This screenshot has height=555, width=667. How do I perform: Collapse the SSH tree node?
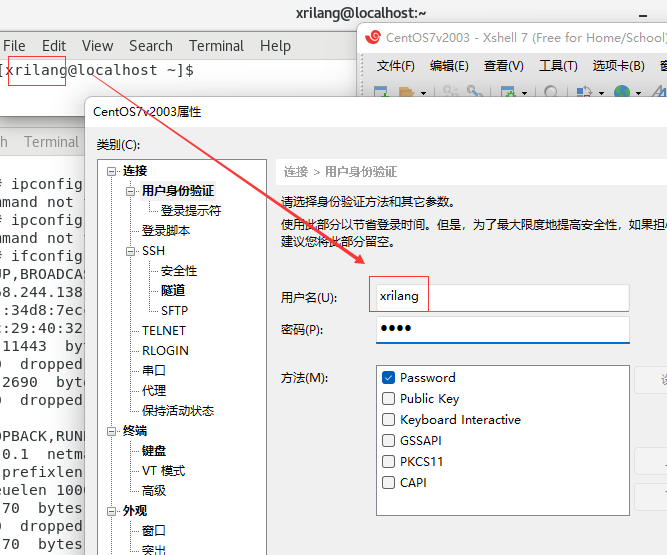tap(130, 251)
